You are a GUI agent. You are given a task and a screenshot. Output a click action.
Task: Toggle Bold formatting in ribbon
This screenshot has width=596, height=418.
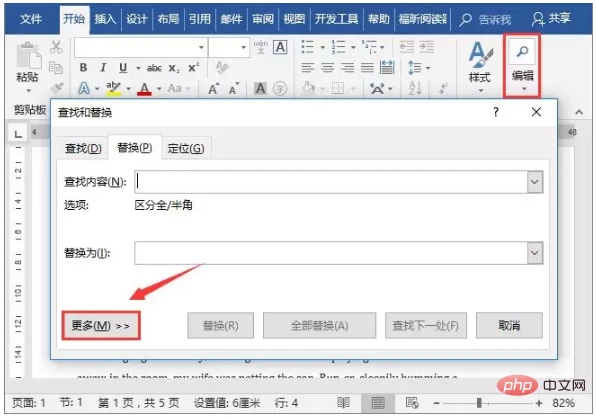coord(83,68)
